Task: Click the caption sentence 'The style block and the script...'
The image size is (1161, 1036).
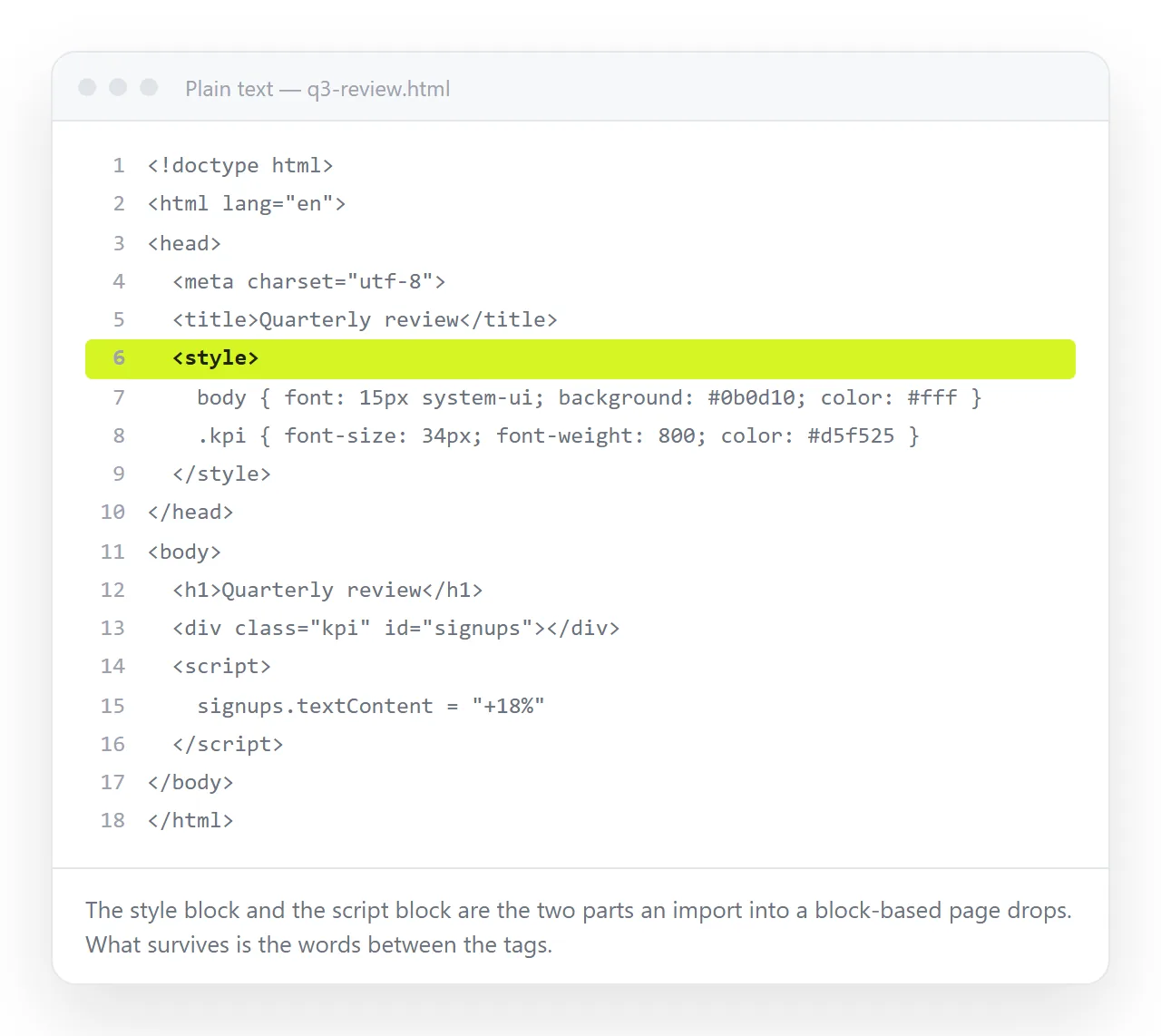Action: pos(579,910)
